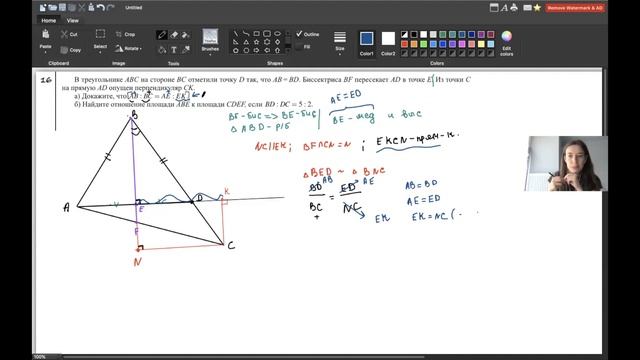640x360 pixels.
Task: Toggle the Fill checkbox
Action: (299, 47)
